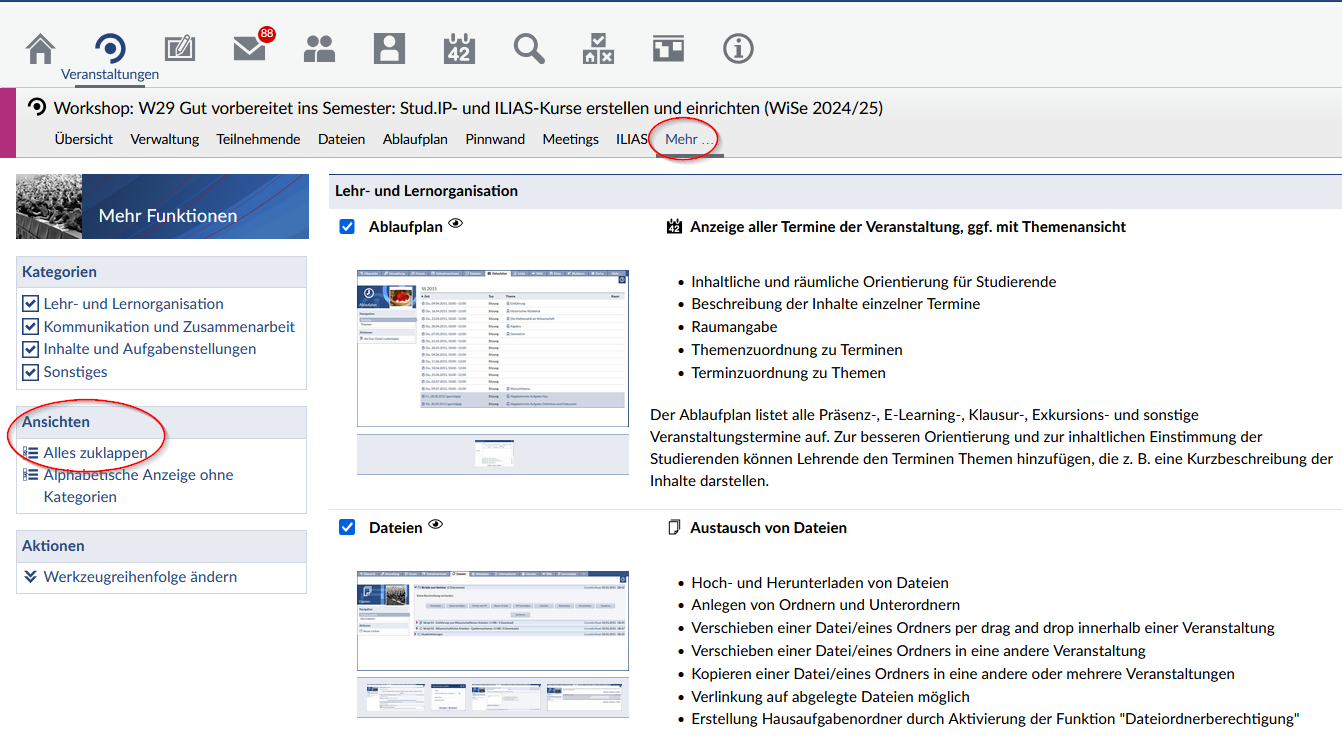Switch to the Teilnehmende tab
Screen dimensions: 1342x737
click(x=258, y=139)
